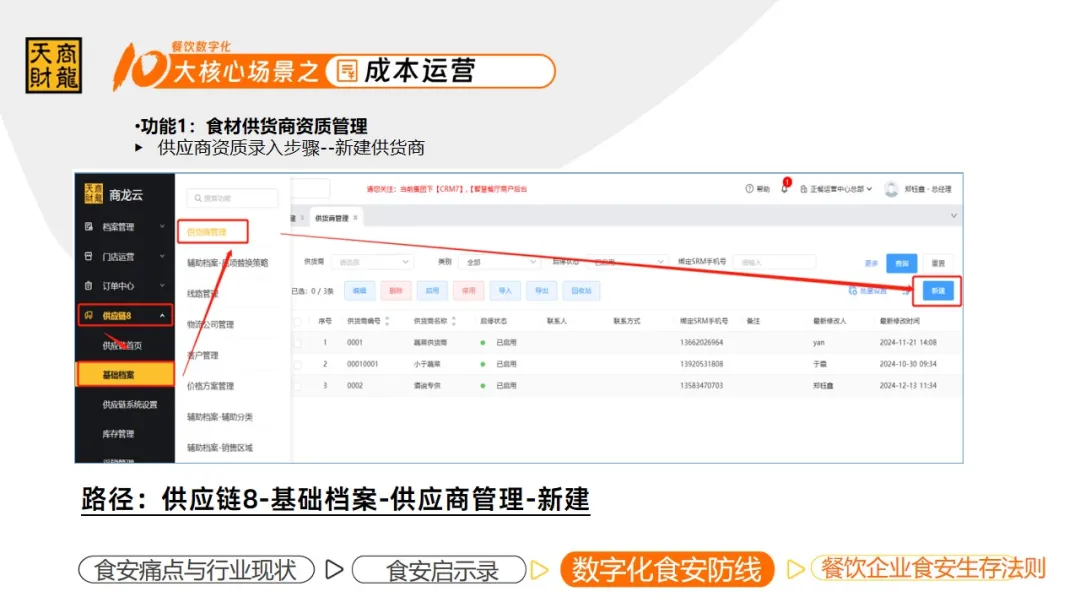Click the 门店运营 store icon in sidebar

(89, 256)
